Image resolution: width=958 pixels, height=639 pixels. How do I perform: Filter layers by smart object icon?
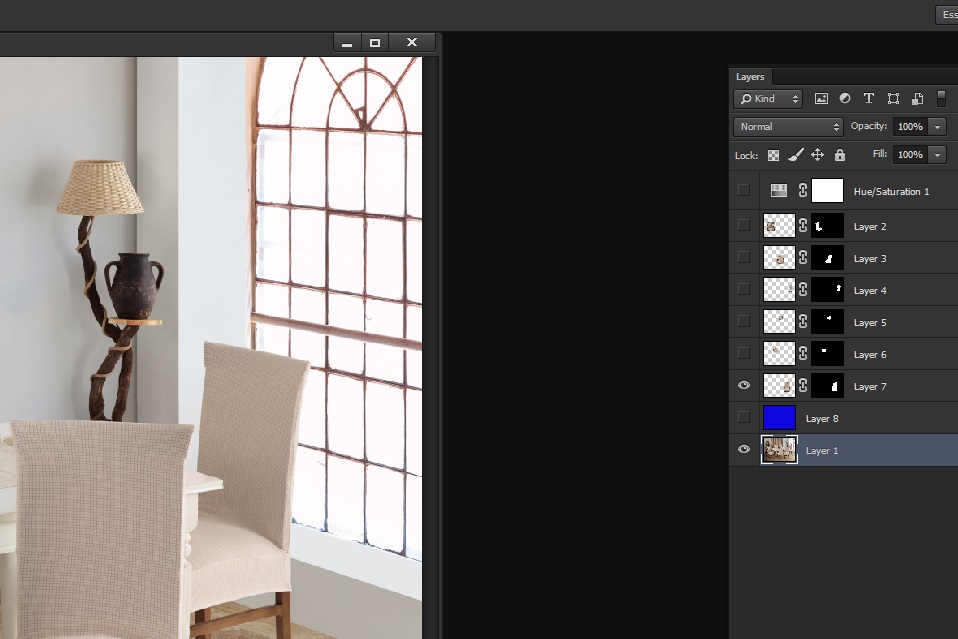click(x=917, y=98)
